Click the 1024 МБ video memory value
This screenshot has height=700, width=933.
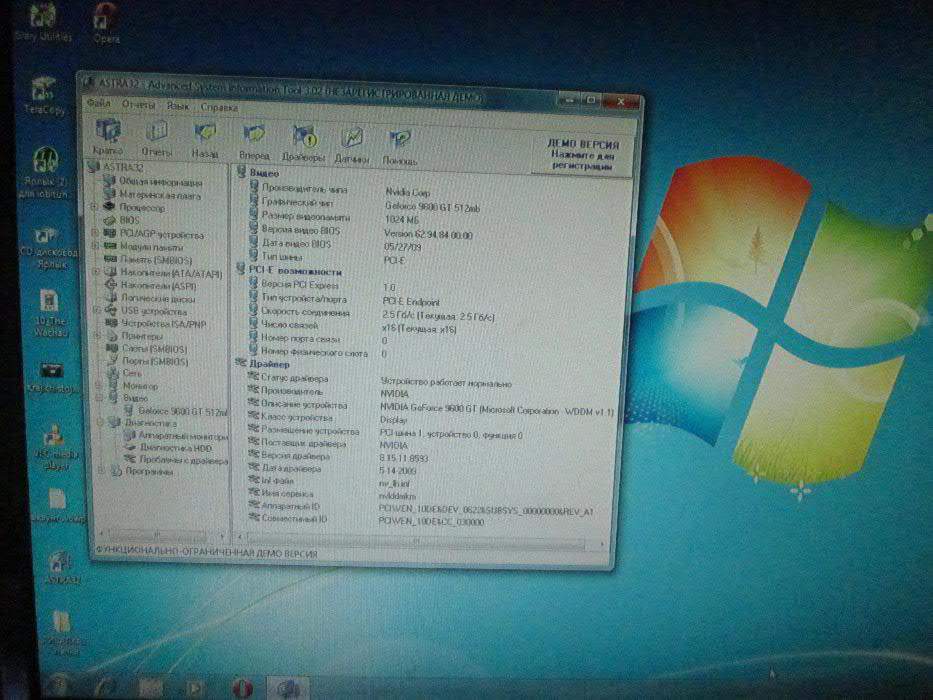402,220
